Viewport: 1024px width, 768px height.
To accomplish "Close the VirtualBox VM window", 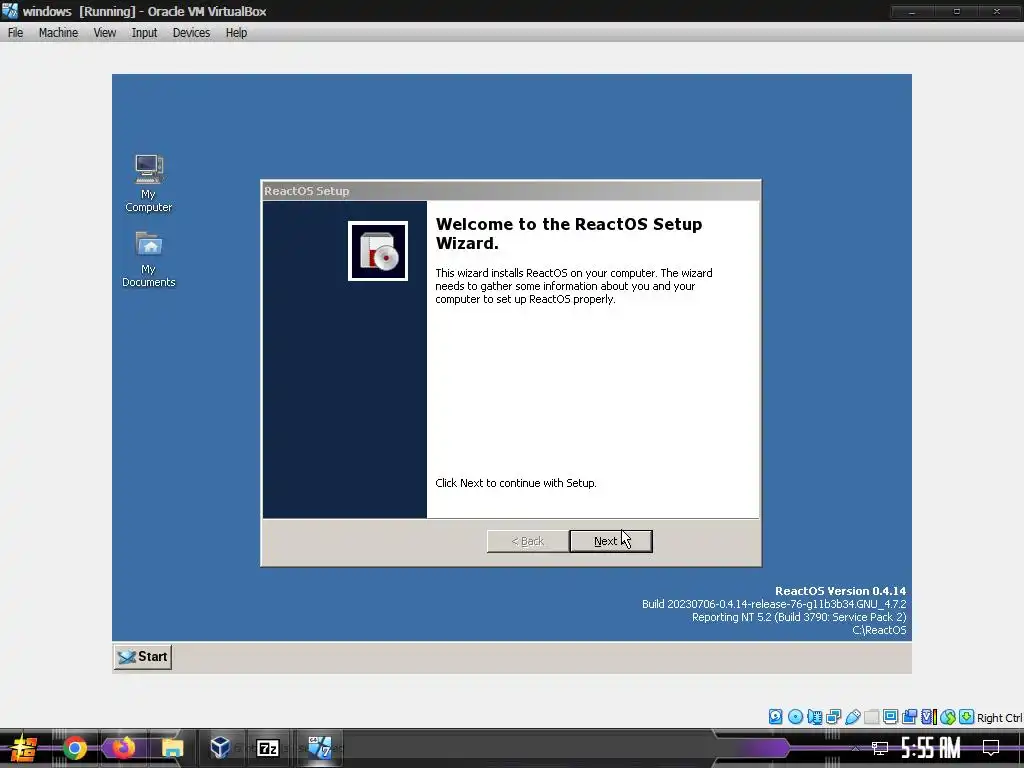I will (x=997, y=11).
